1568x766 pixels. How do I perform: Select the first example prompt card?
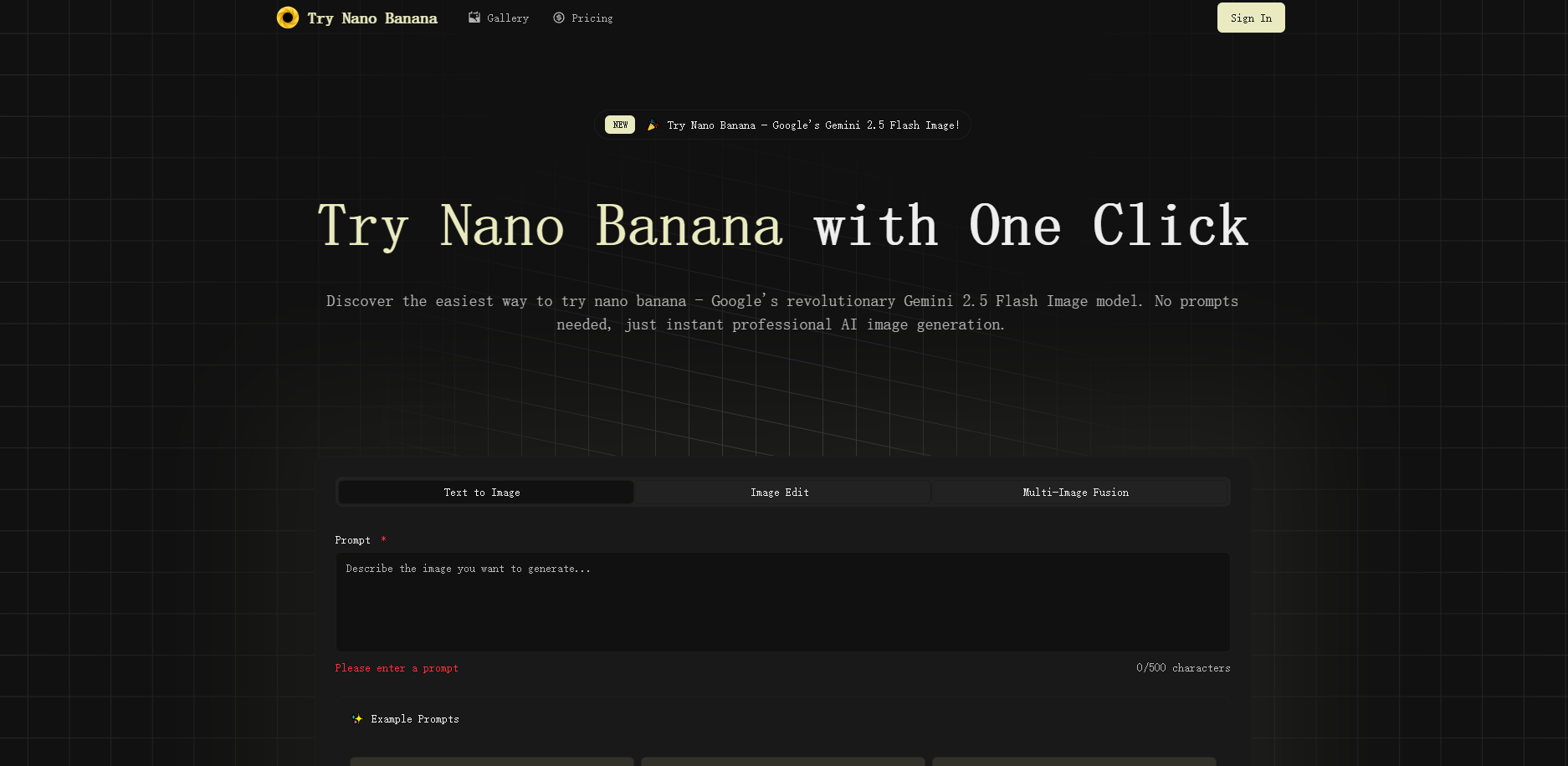[x=491, y=761]
